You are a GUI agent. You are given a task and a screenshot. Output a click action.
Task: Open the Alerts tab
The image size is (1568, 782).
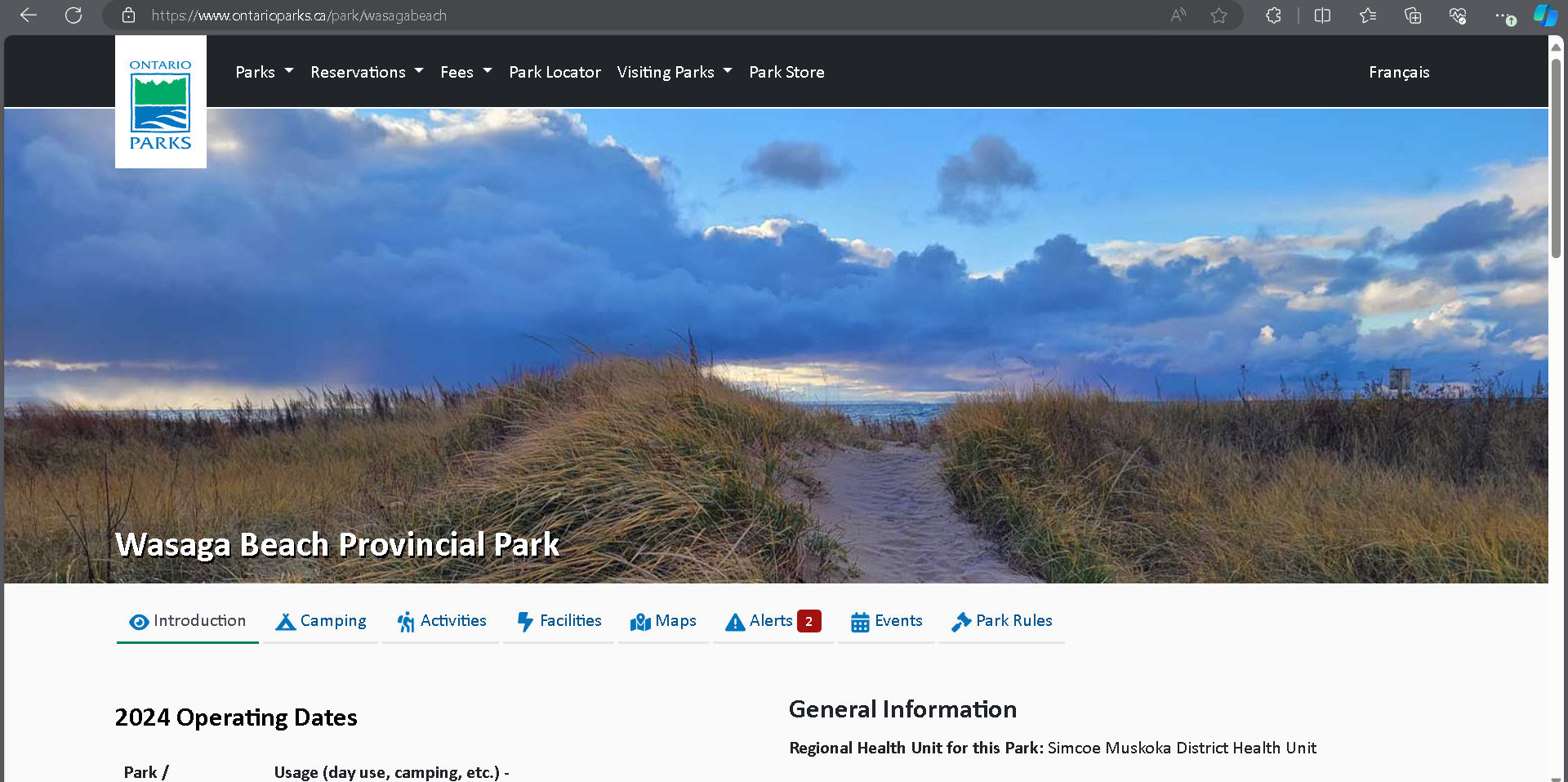[x=773, y=621]
